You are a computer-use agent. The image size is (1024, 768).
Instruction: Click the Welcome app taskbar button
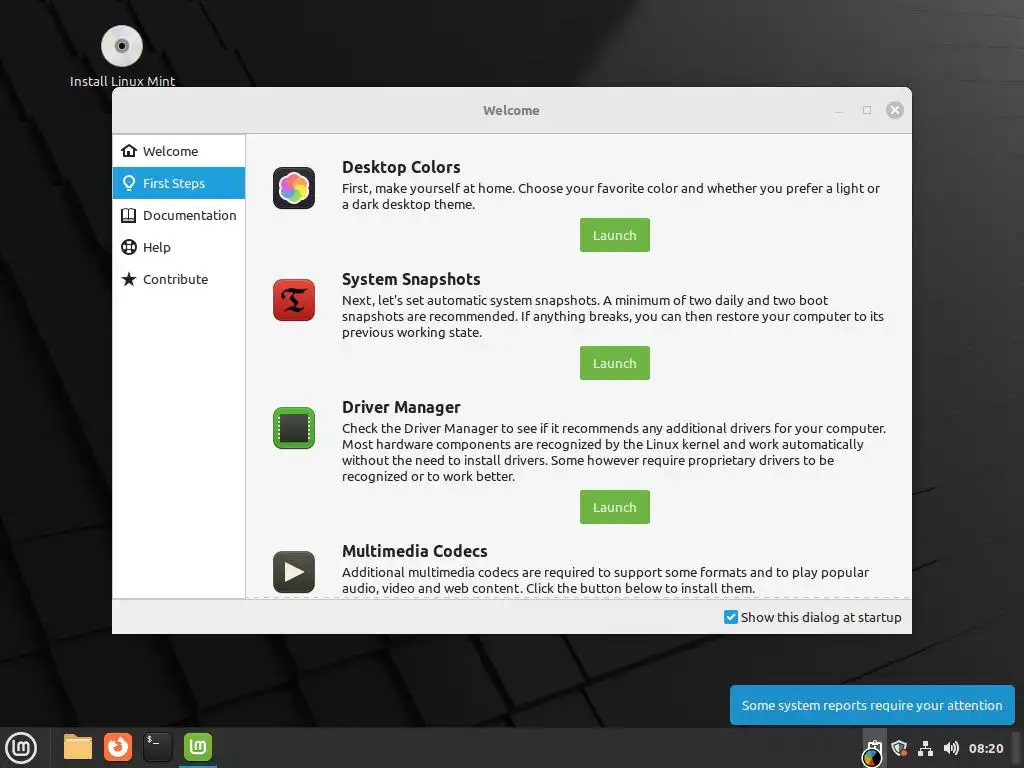coord(198,747)
